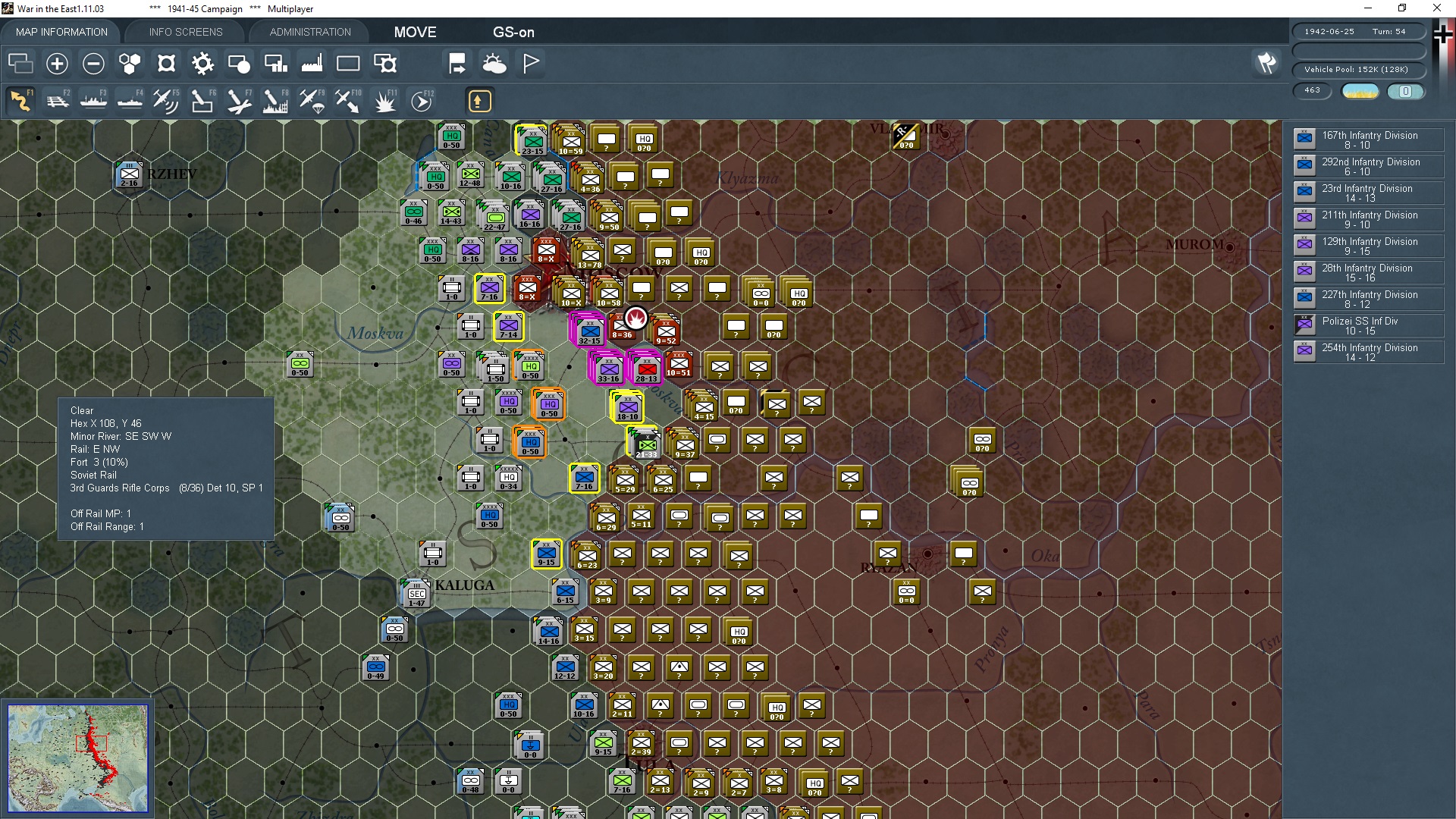Image resolution: width=1456 pixels, height=819 pixels.
Task: Select Air transport parachute icon F9
Action: coord(312,101)
